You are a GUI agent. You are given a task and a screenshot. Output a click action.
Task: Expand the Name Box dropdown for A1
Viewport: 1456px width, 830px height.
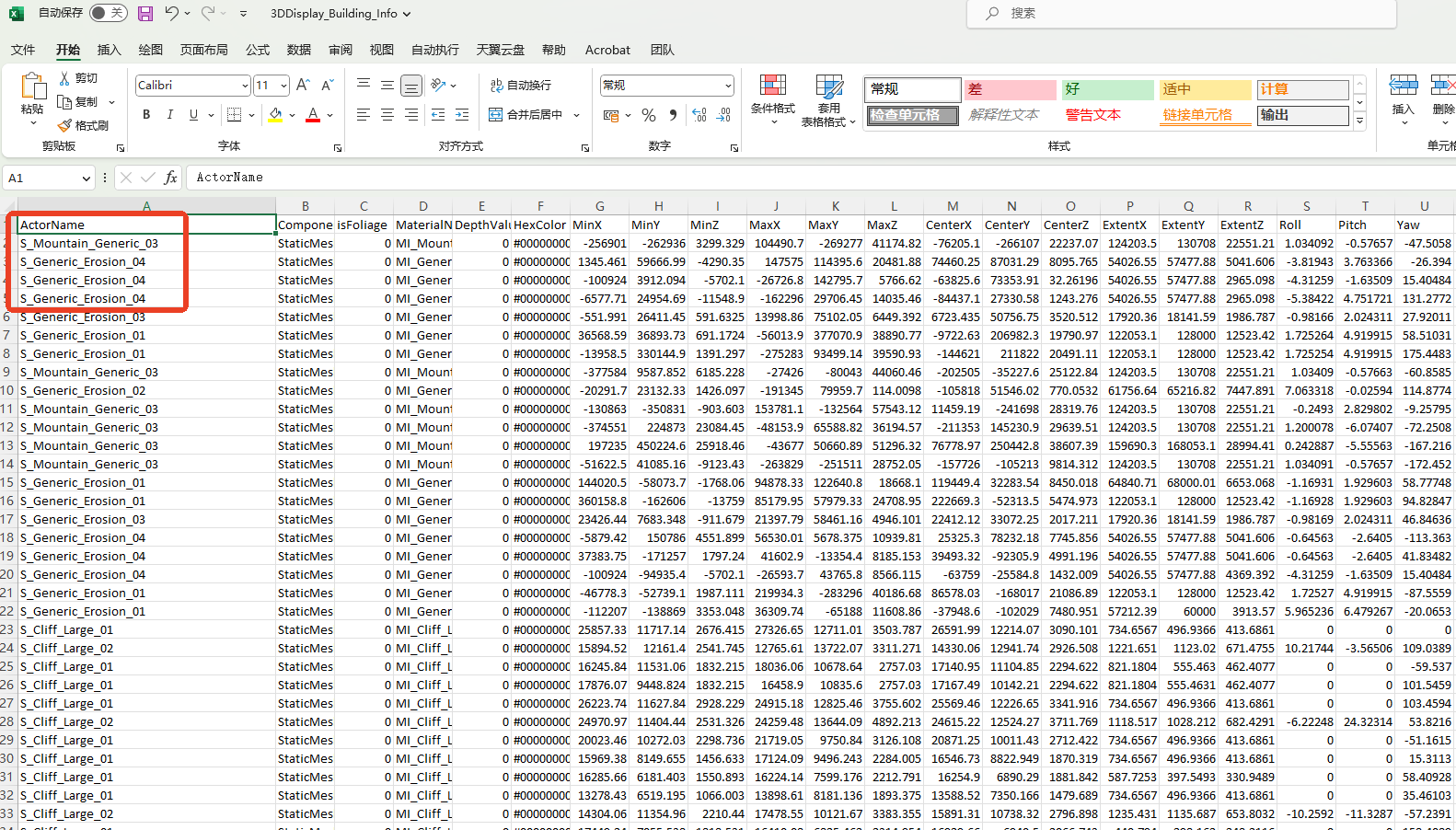[87, 179]
